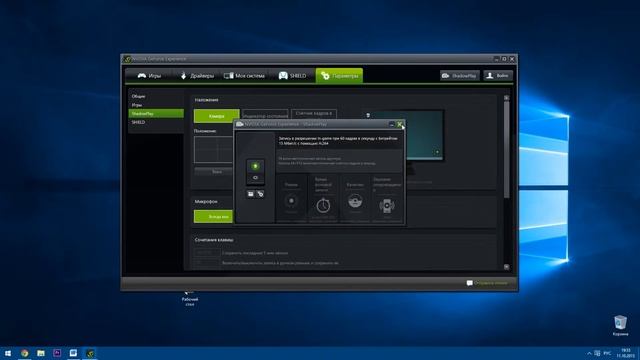Click the vertical settings scrollbar thumb

point(507,149)
